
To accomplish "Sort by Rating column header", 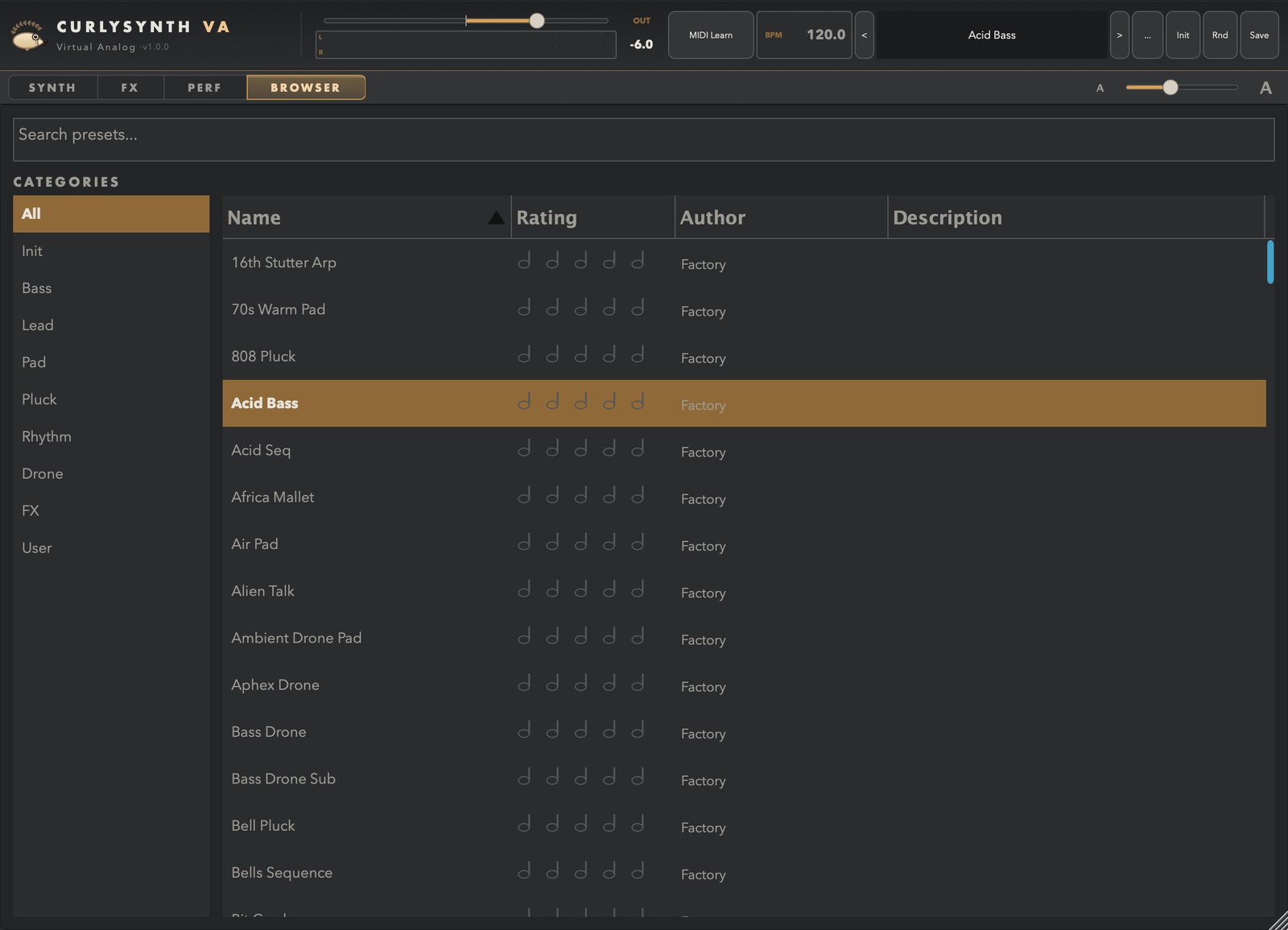I will tap(592, 217).
